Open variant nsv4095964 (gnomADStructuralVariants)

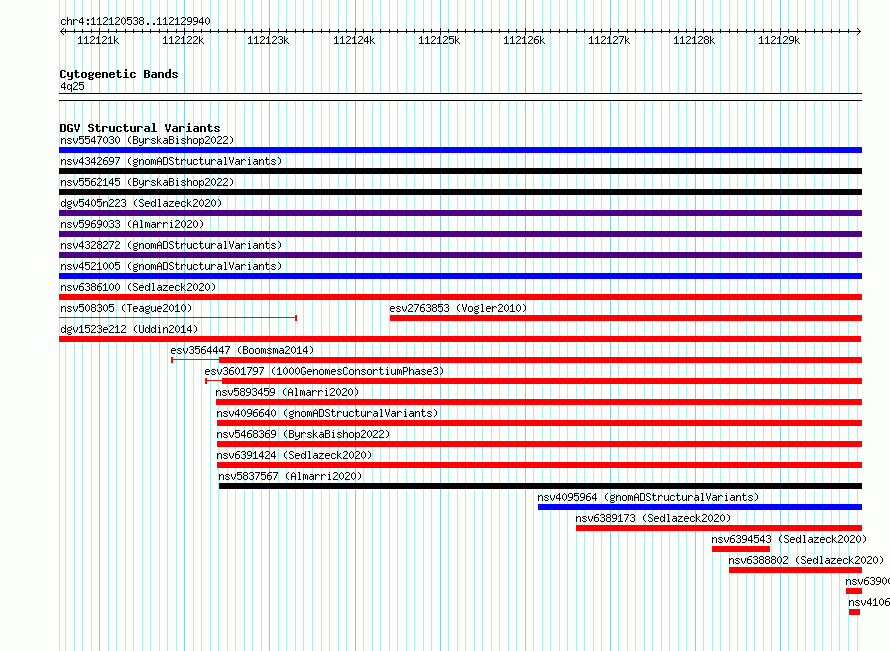point(648,497)
